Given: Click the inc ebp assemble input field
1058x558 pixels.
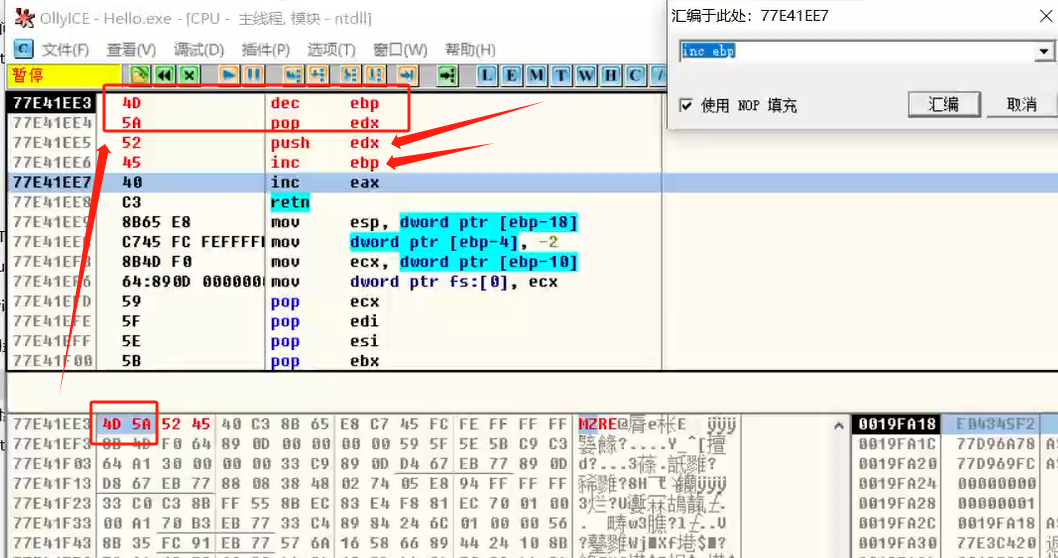Looking at the screenshot, I should (855, 52).
